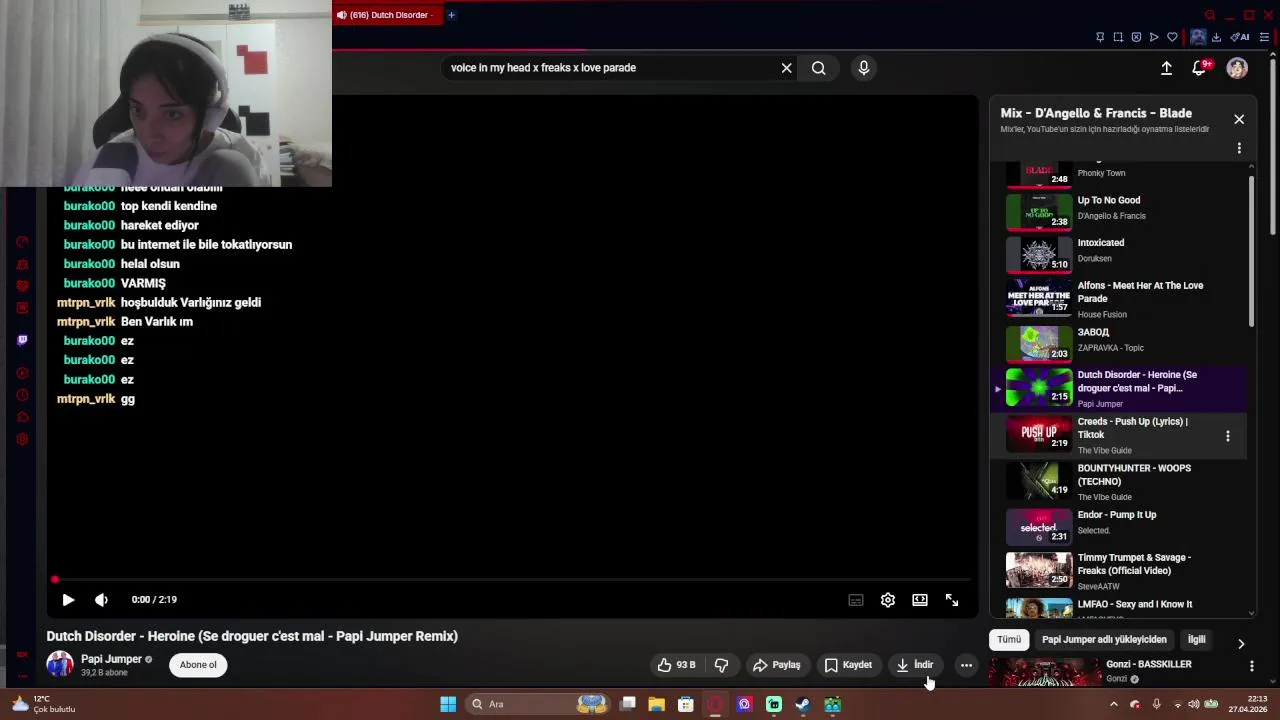
Task: Open Microsoft Store from the taskbar
Action: (686, 704)
